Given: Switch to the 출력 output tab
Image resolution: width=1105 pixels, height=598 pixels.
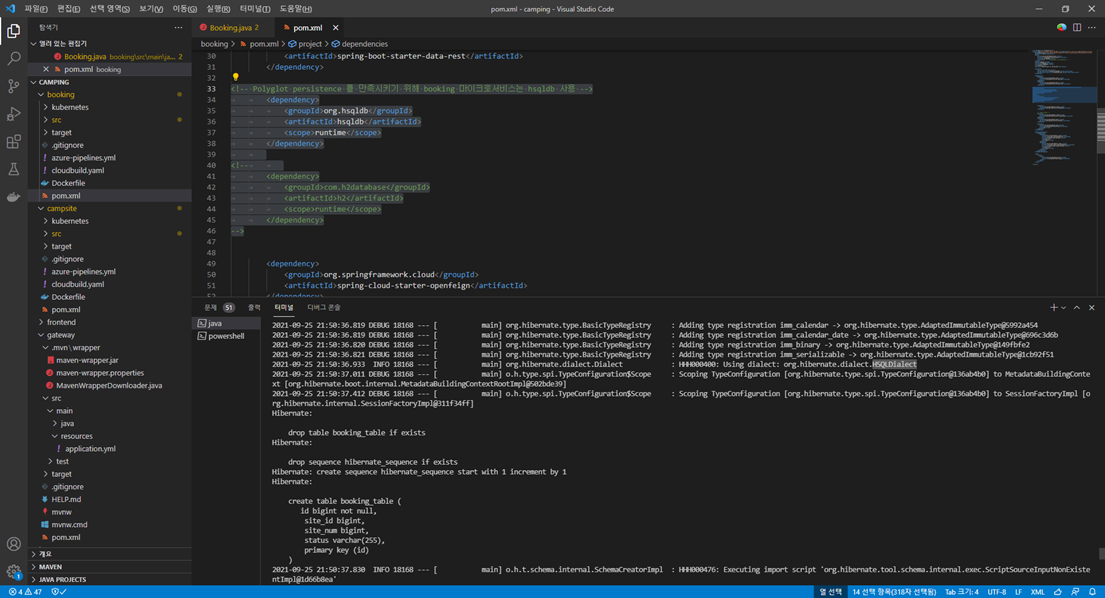Looking at the screenshot, I should tap(254, 308).
